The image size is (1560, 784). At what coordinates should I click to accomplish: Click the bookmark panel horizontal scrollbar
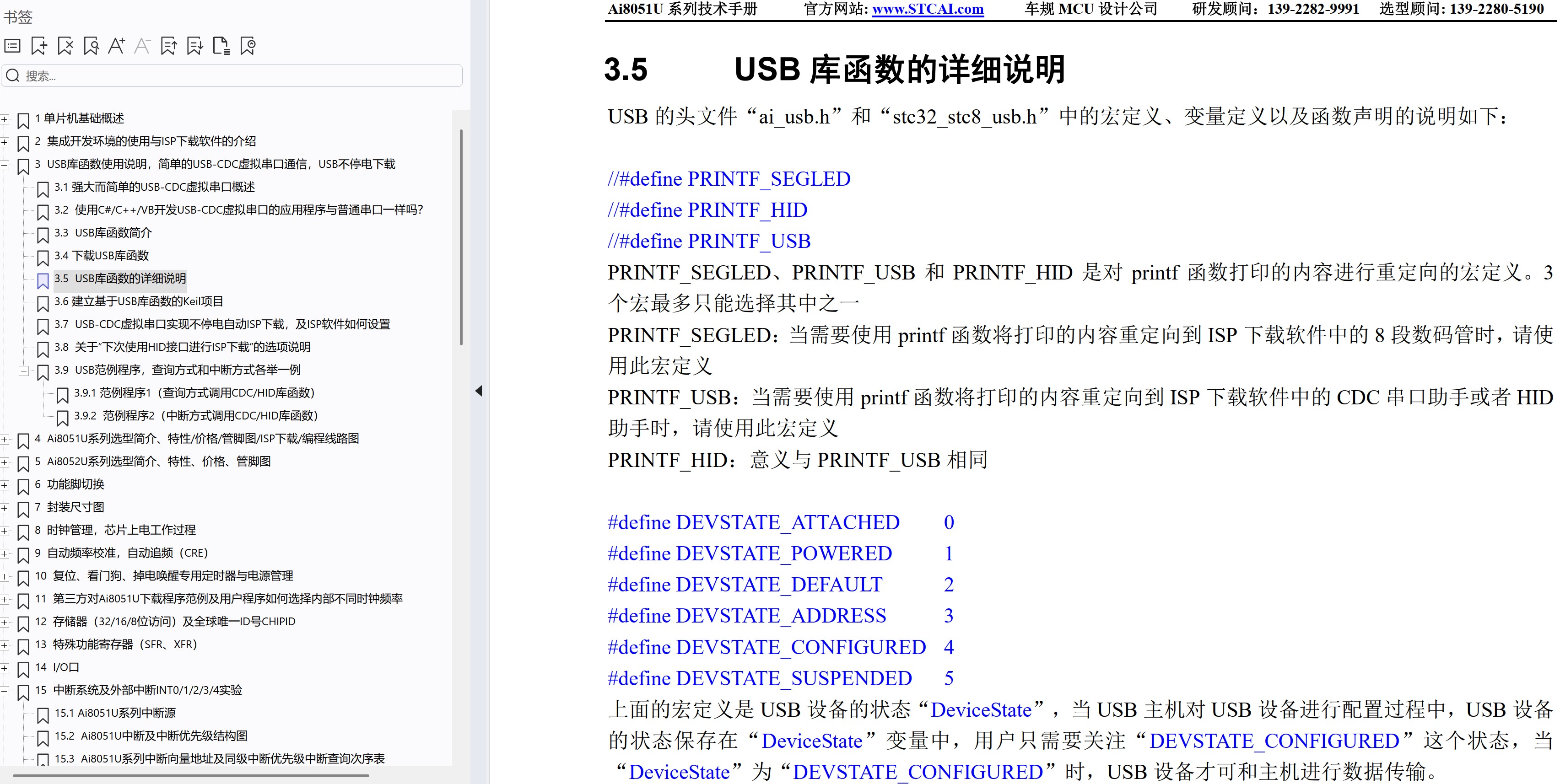pyautogui.click(x=191, y=775)
